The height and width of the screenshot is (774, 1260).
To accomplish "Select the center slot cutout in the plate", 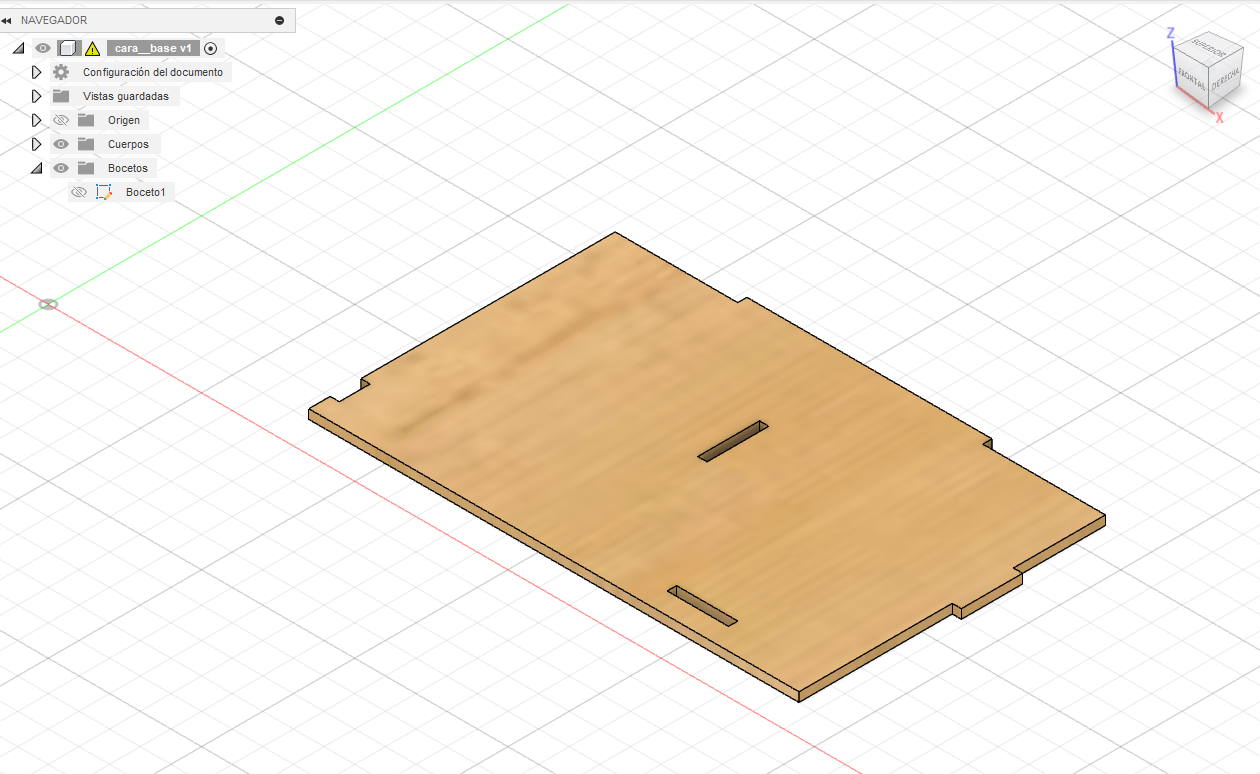I will pyautogui.click(x=733, y=441).
